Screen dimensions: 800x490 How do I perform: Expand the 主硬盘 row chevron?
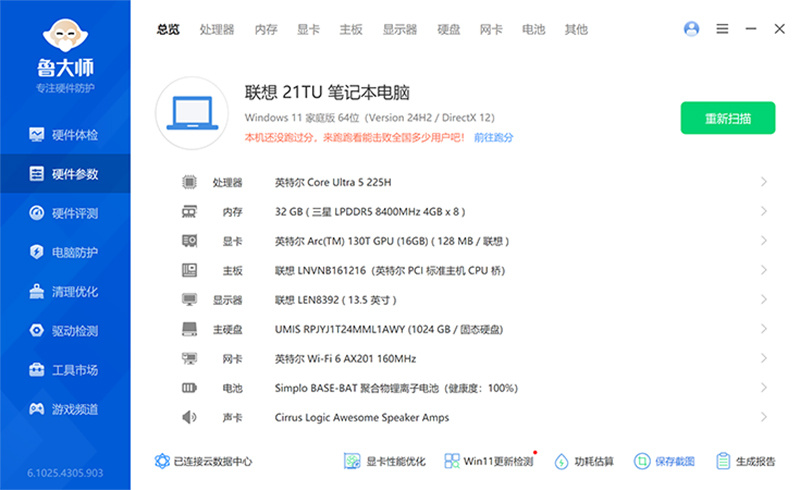[764, 329]
